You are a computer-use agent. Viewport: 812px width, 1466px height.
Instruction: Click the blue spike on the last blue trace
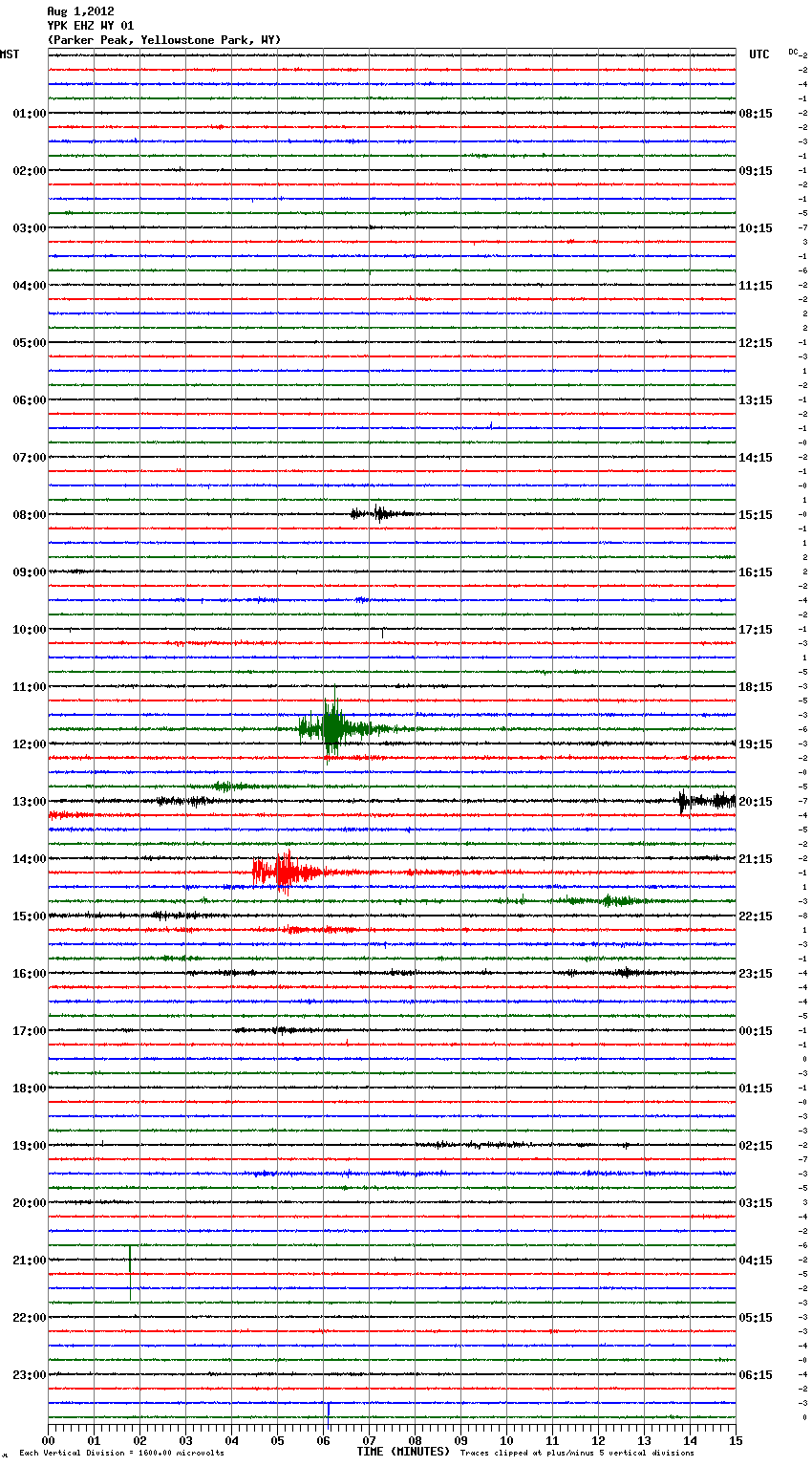click(328, 1409)
